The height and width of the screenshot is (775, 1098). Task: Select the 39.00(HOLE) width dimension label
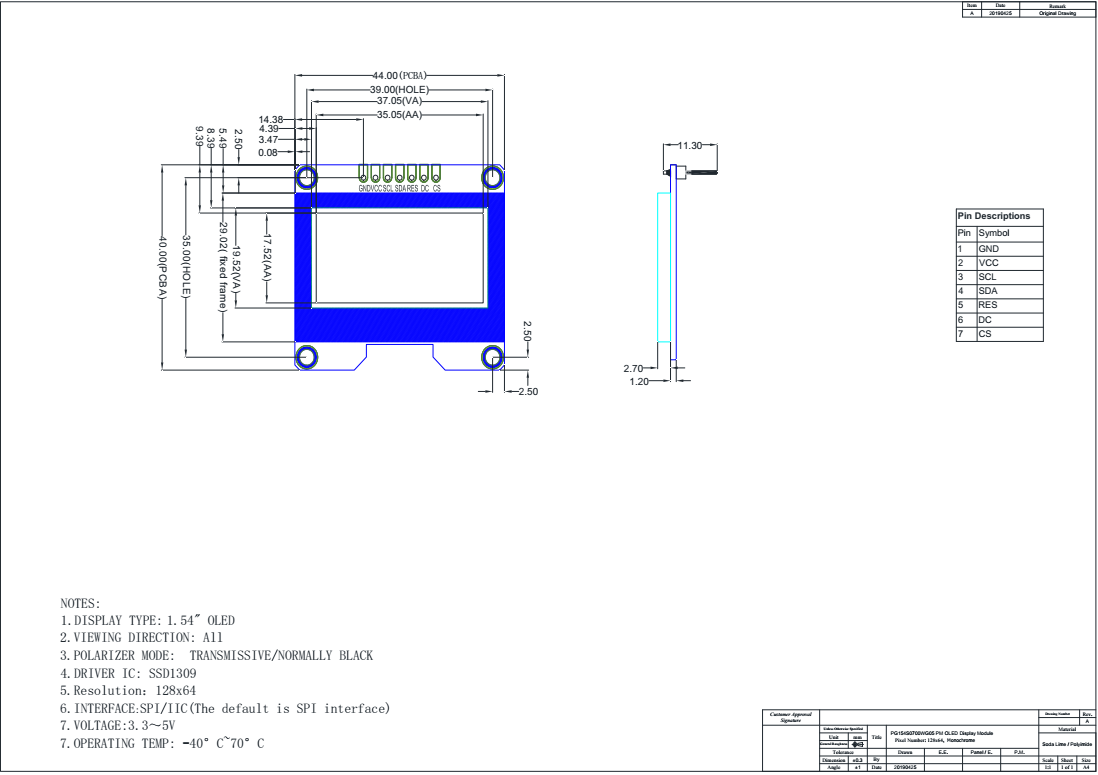pos(400,89)
